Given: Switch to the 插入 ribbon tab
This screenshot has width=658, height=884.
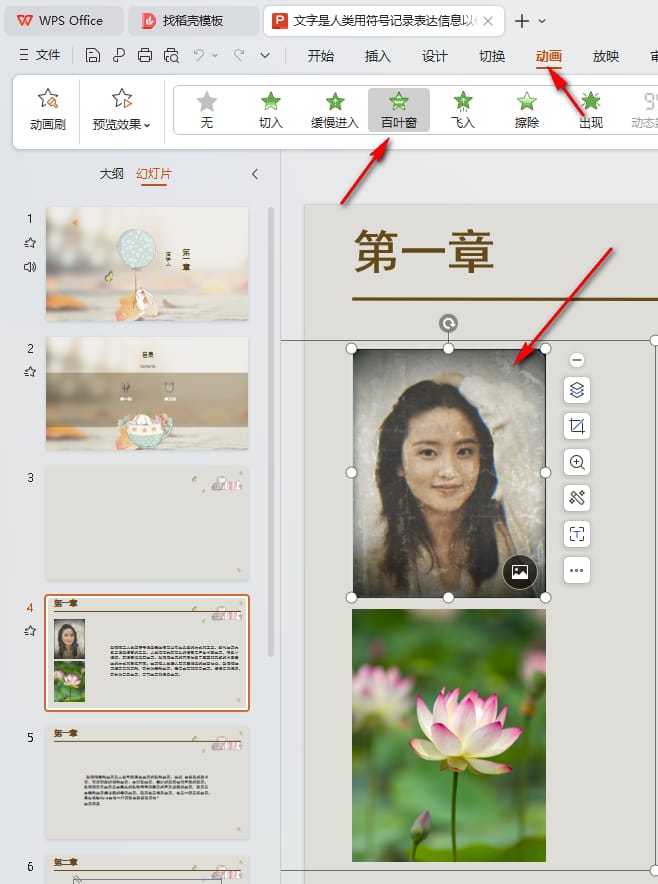Looking at the screenshot, I should point(377,56).
